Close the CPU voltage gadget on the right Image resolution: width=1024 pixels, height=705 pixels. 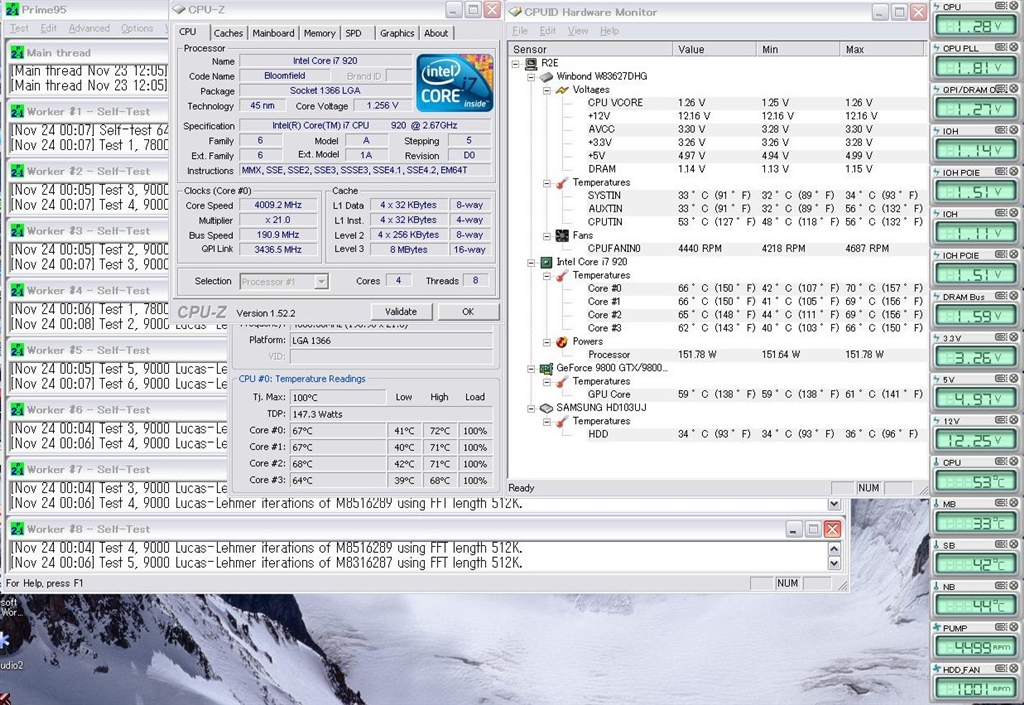point(1011,6)
